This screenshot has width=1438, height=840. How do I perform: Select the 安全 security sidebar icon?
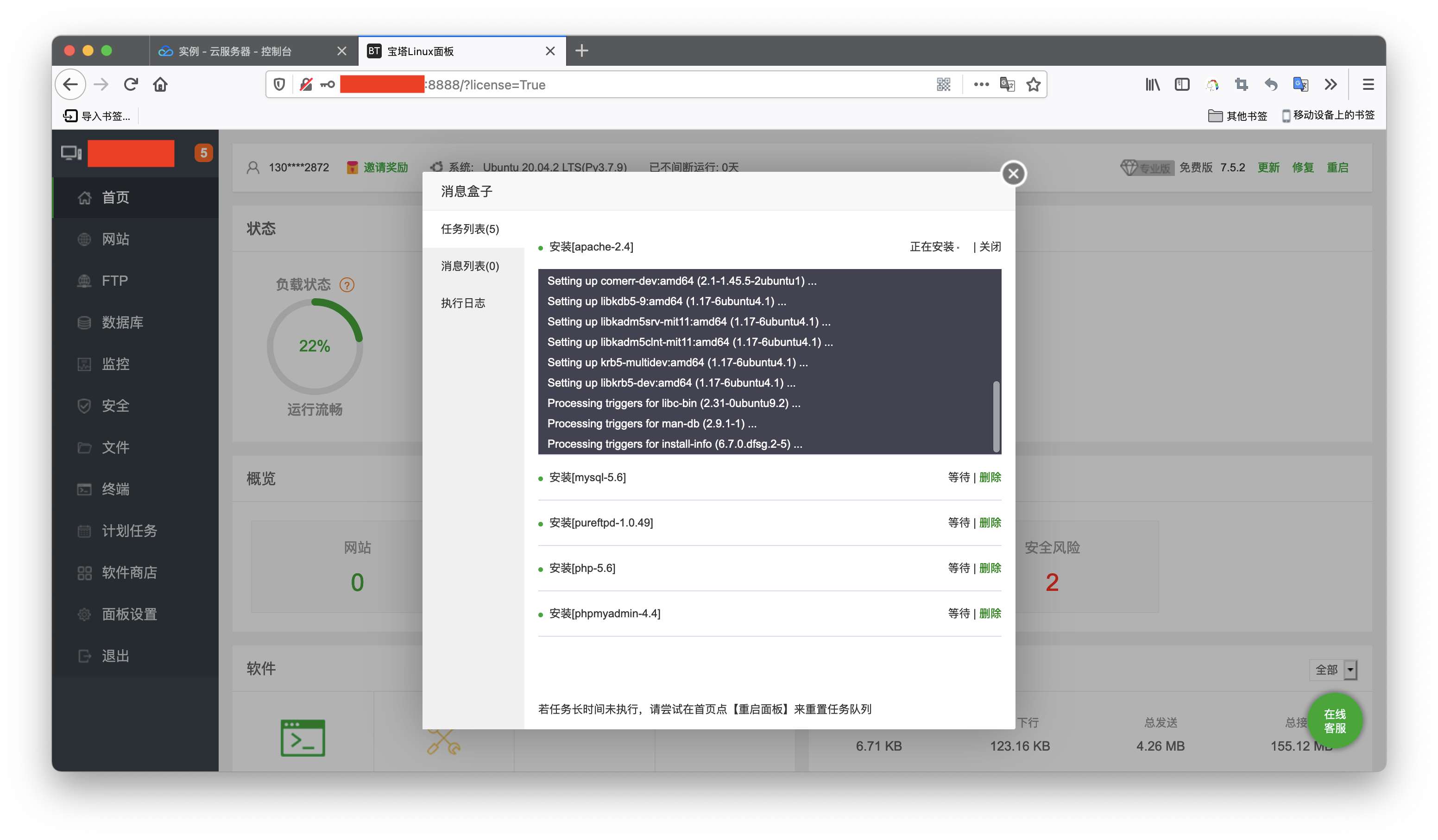pyautogui.click(x=115, y=406)
